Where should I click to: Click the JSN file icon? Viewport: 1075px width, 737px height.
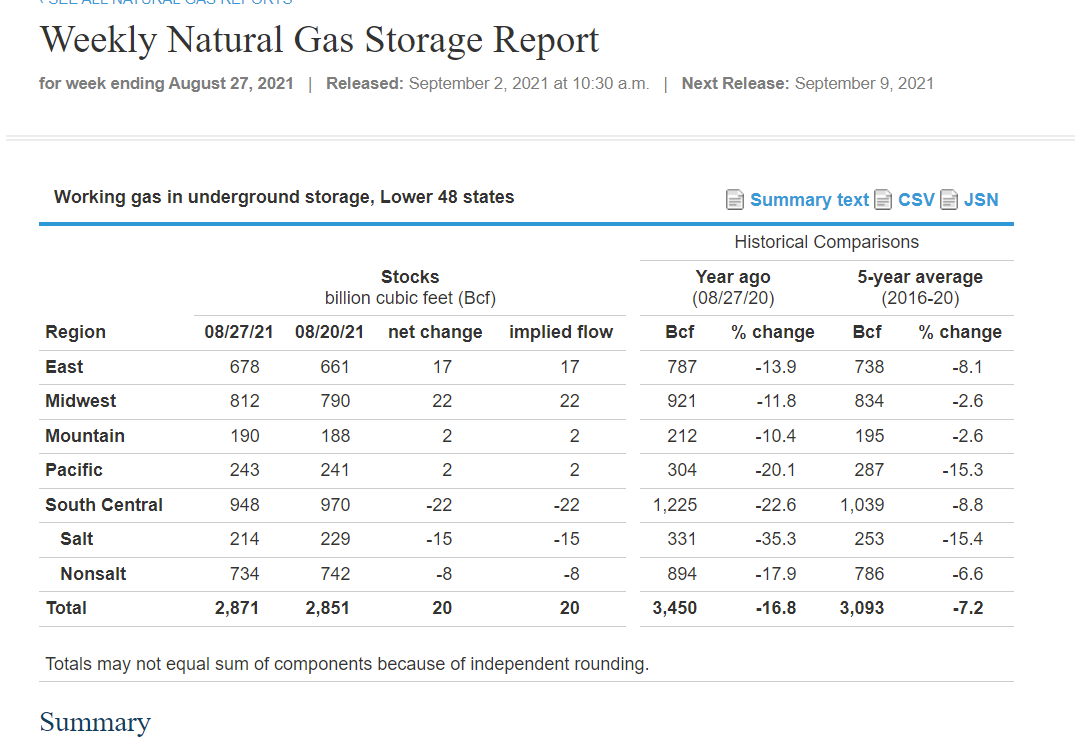pyautogui.click(x=949, y=200)
